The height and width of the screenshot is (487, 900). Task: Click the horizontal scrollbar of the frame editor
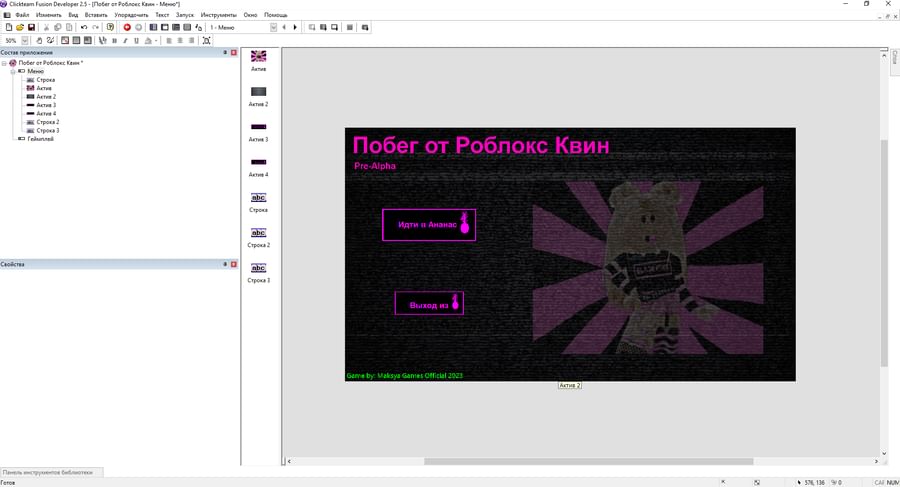coord(588,461)
